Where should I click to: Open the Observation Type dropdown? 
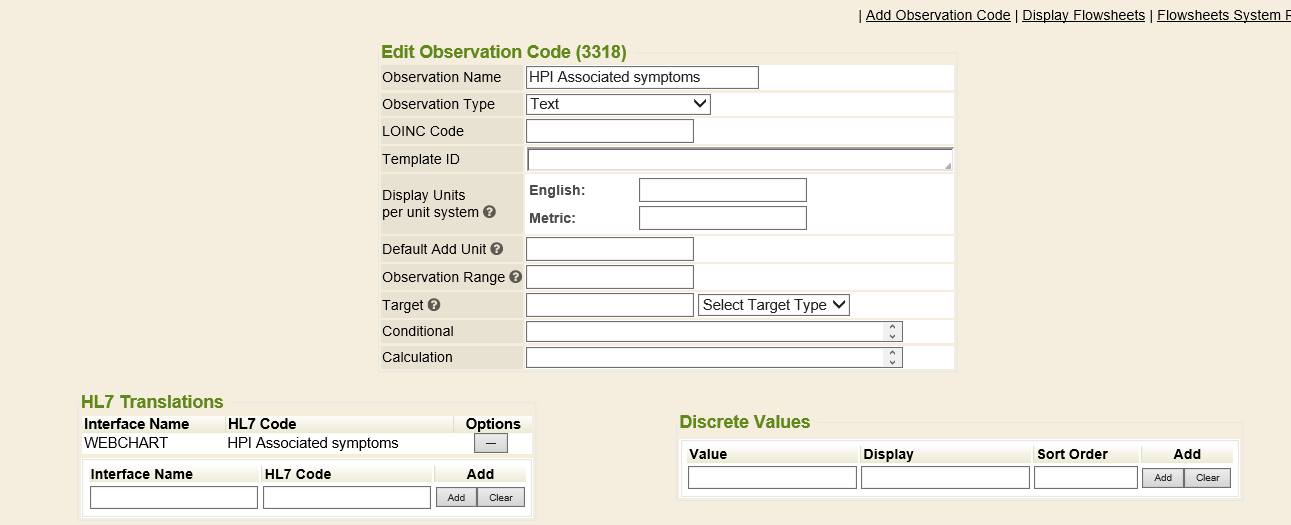coord(618,104)
